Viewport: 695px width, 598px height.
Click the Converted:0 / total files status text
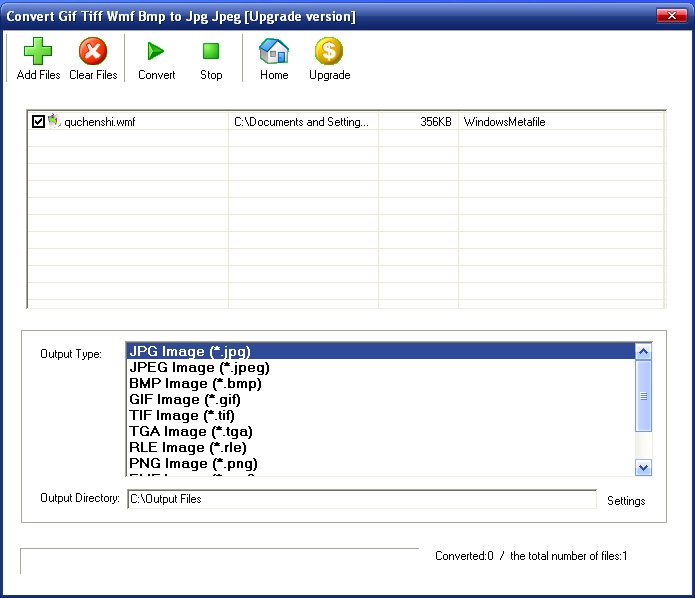531,556
